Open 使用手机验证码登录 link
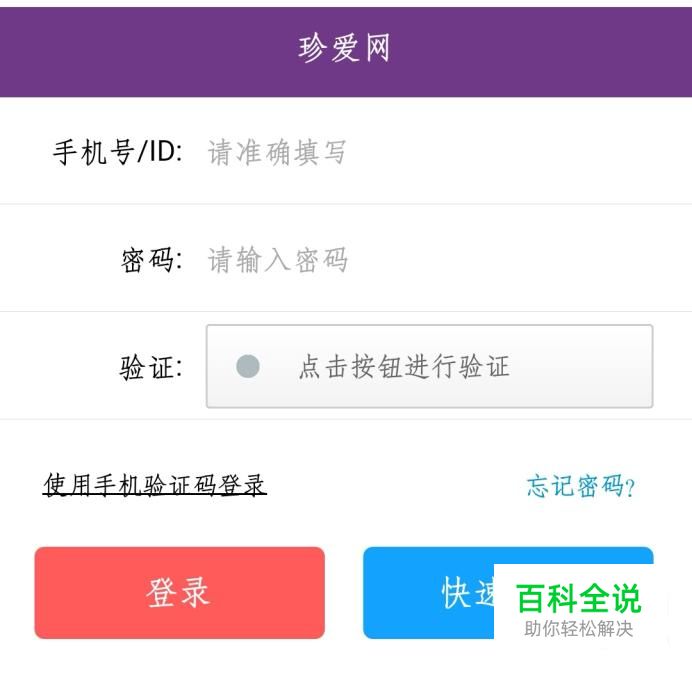692x673 pixels. point(155,486)
